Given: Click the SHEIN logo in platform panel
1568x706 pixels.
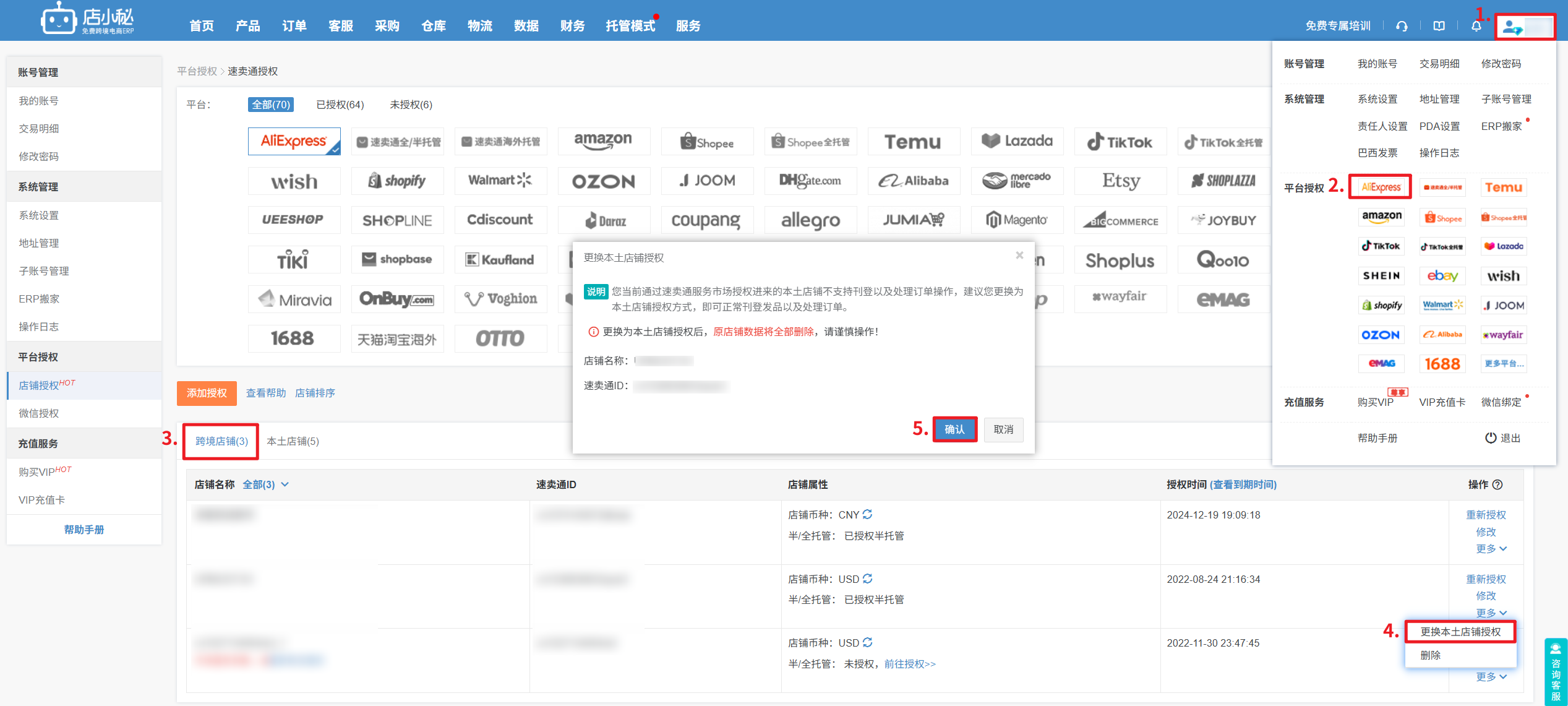Looking at the screenshot, I should pyautogui.click(x=1381, y=276).
